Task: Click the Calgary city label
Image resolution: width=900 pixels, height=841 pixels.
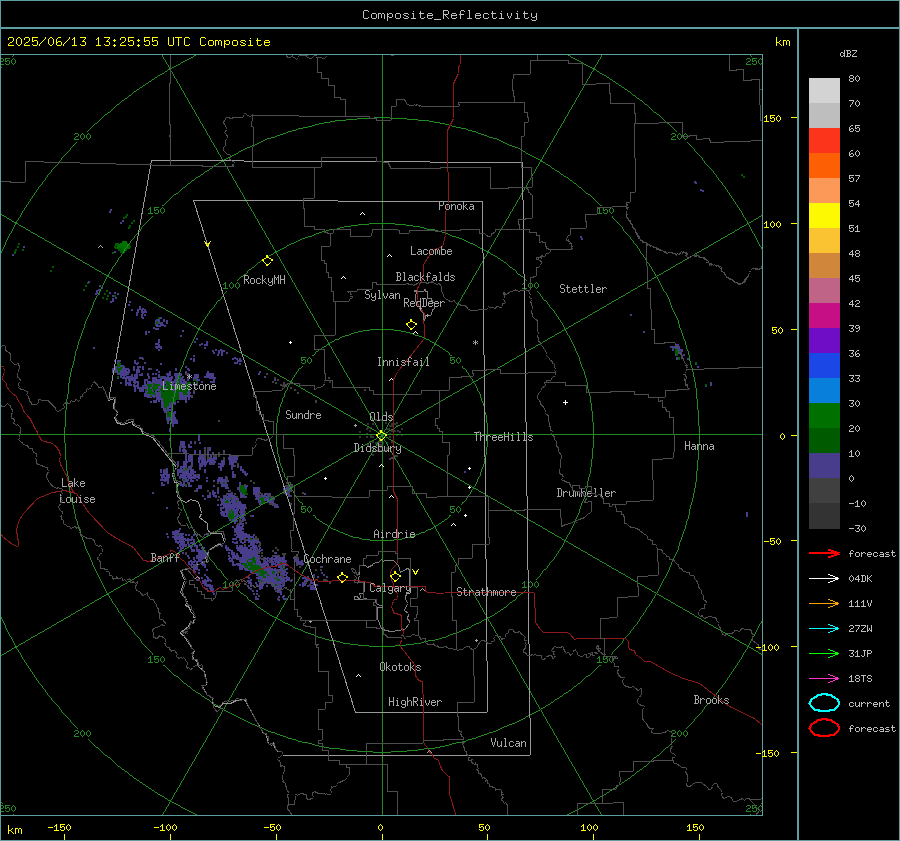Action: click(390, 588)
